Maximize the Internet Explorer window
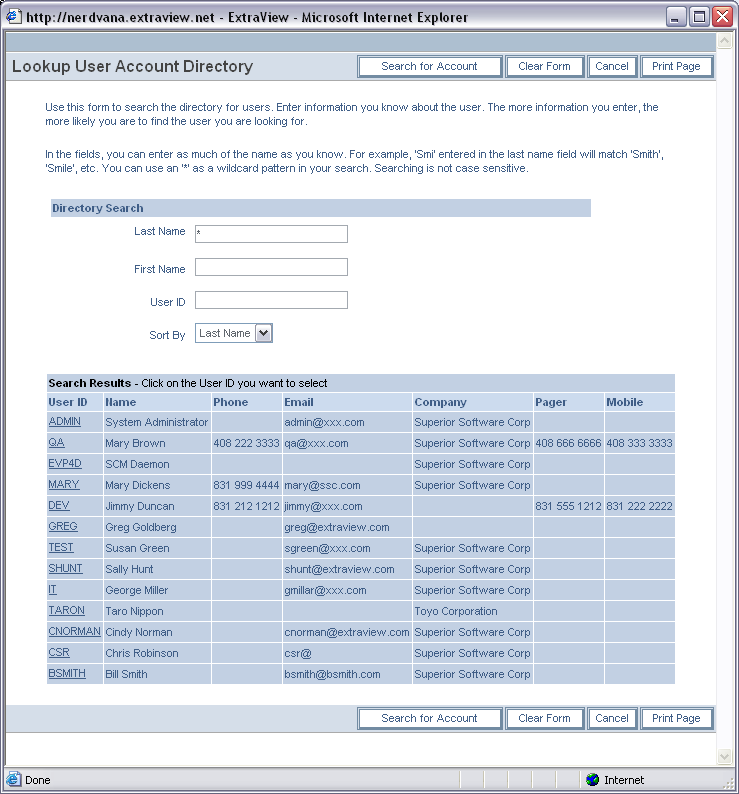This screenshot has height=794, width=739. pos(700,17)
